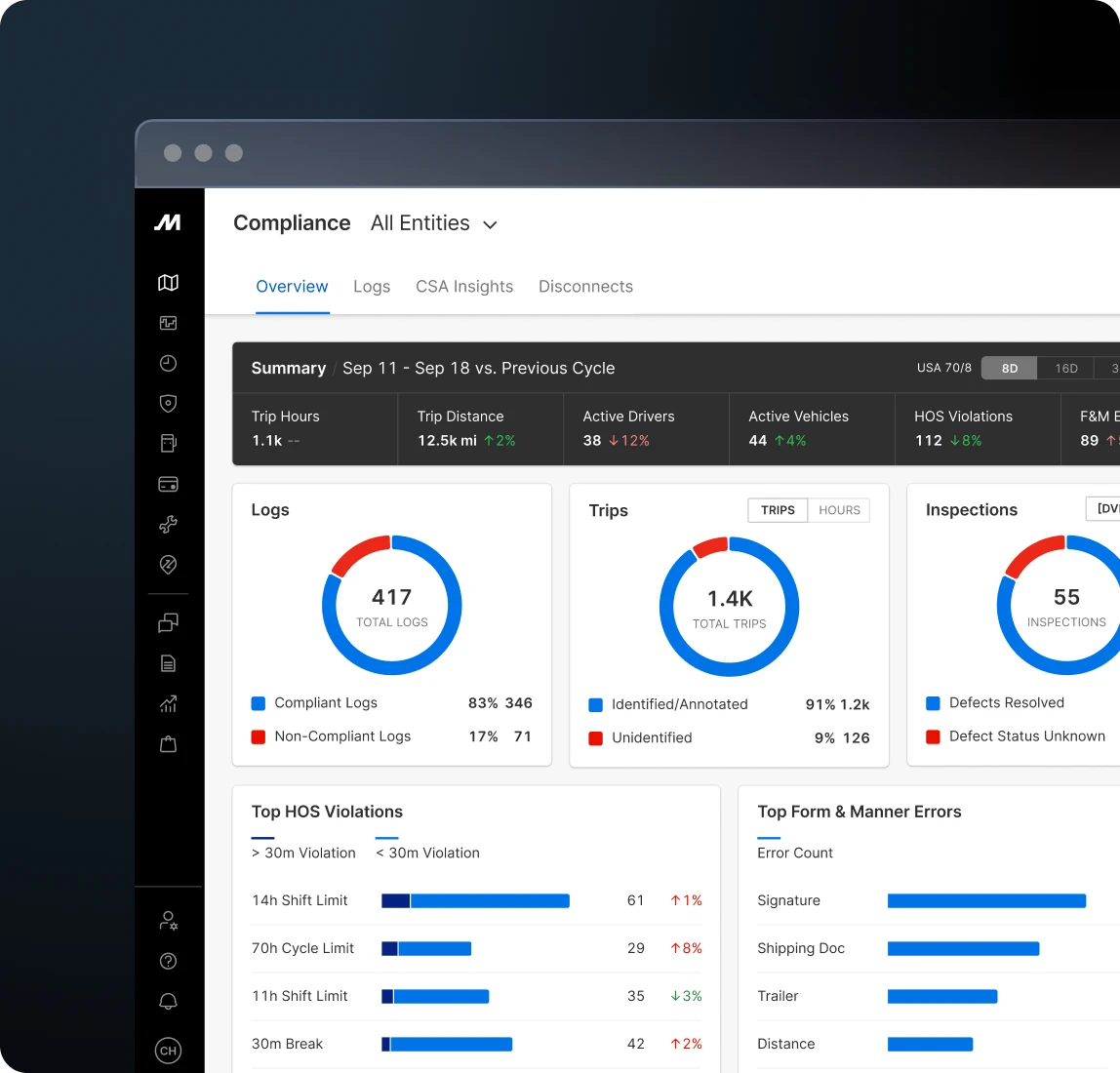Select the reports chart icon
This screenshot has height=1073, width=1120.
click(168, 703)
